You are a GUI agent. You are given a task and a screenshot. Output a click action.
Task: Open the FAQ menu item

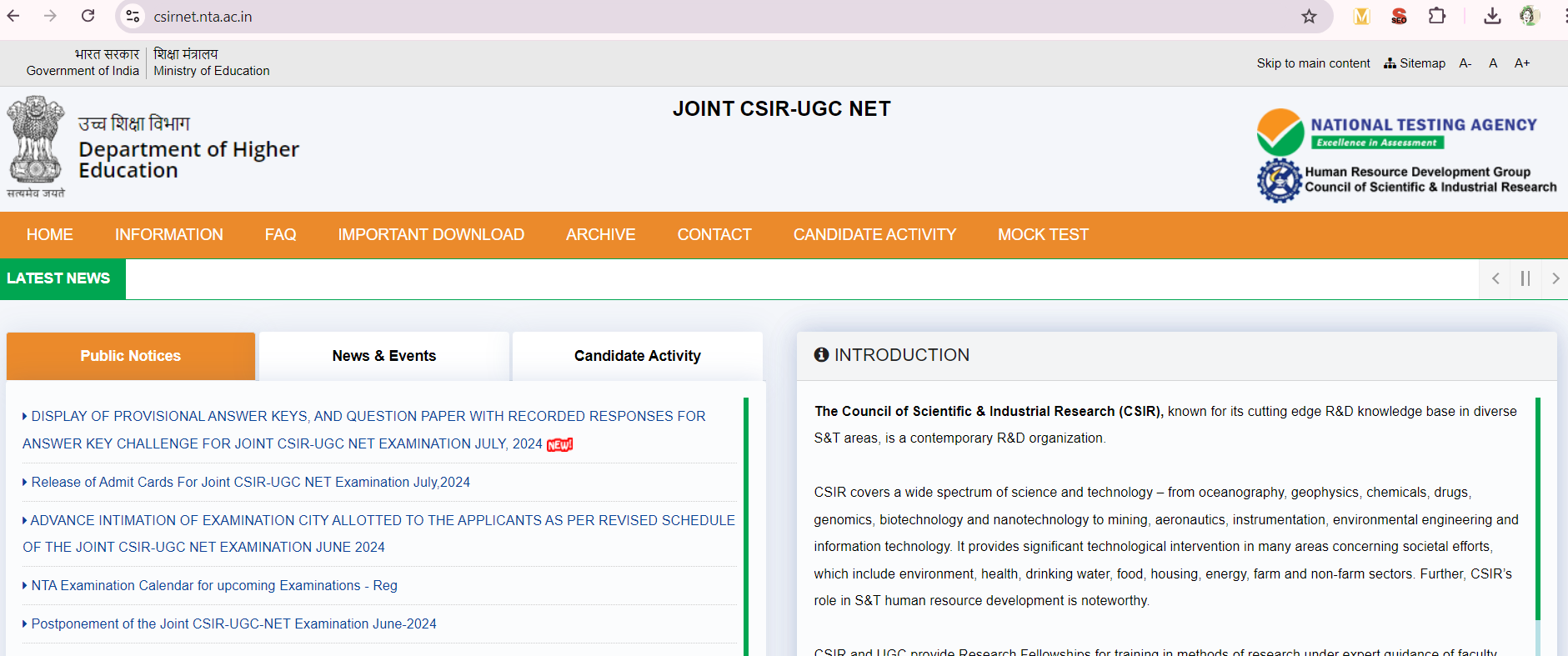point(281,235)
